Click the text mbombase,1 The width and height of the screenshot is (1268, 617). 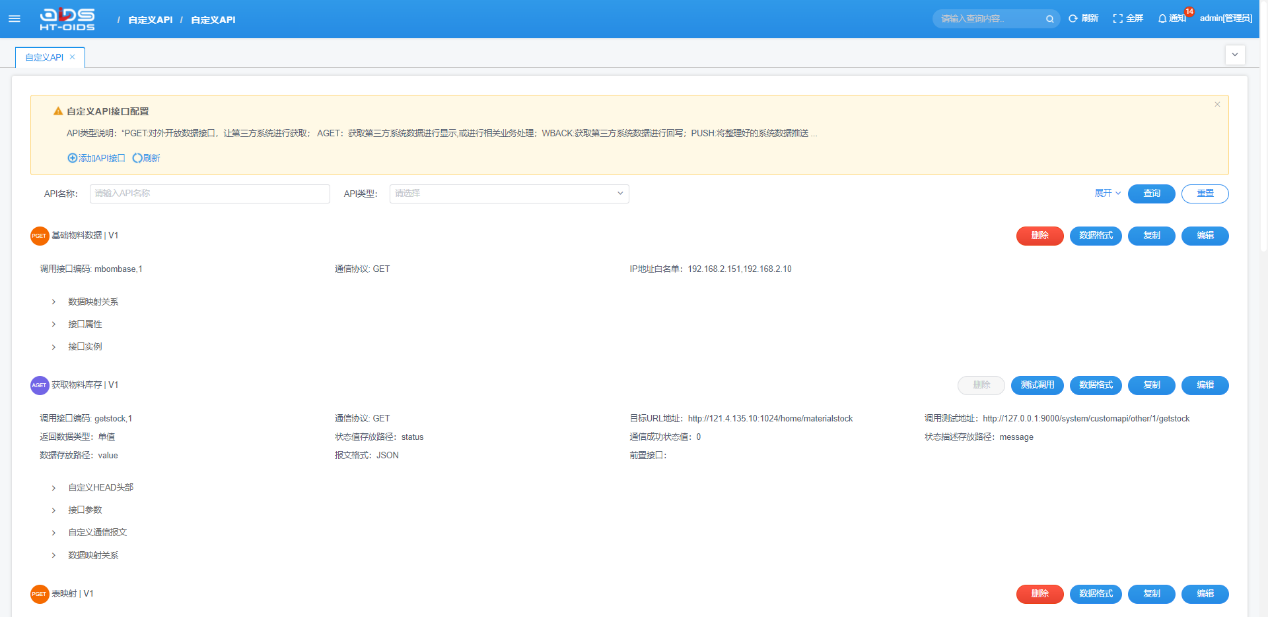(118, 269)
